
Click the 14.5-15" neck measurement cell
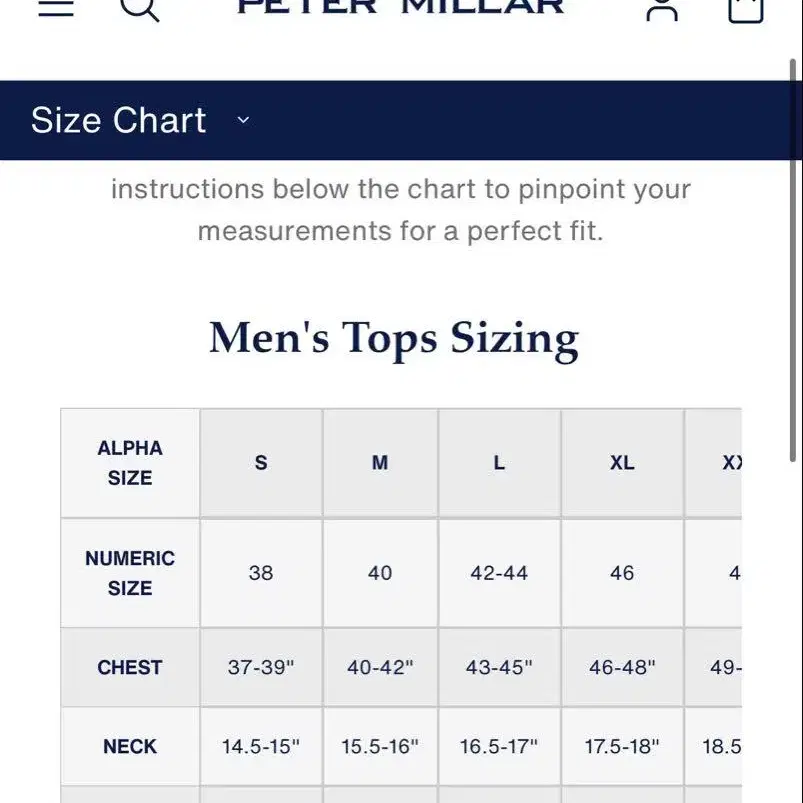(261, 747)
